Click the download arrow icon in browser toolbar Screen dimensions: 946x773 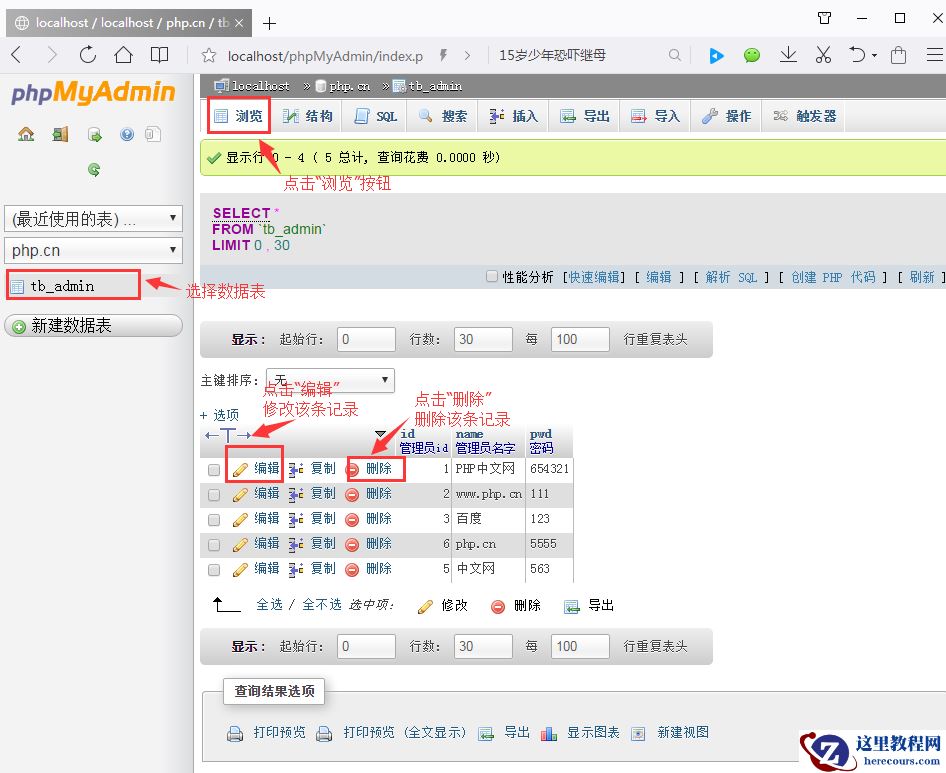pyautogui.click(x=788, y=55)
